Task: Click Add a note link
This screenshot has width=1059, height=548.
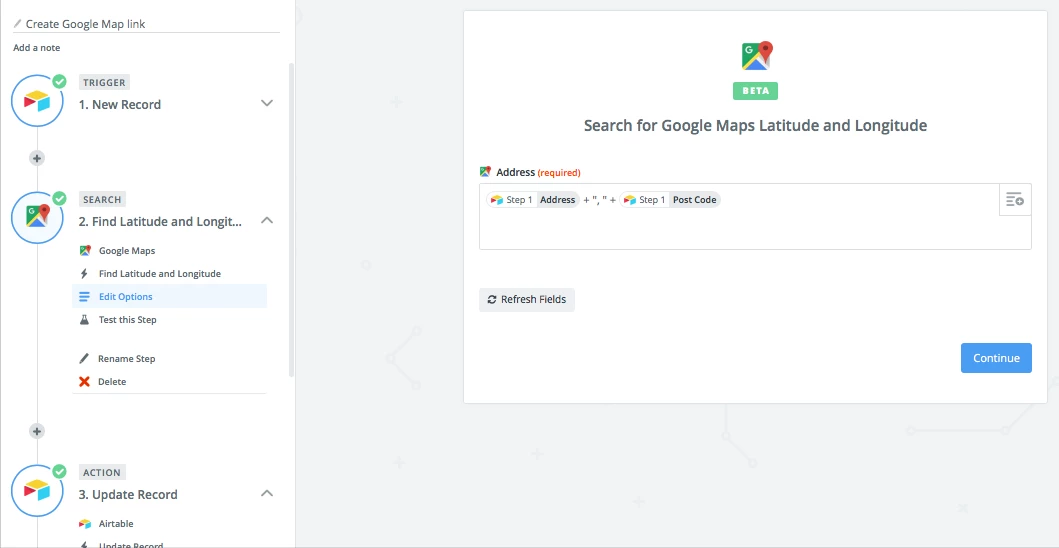Action: (x=36, y=48)
